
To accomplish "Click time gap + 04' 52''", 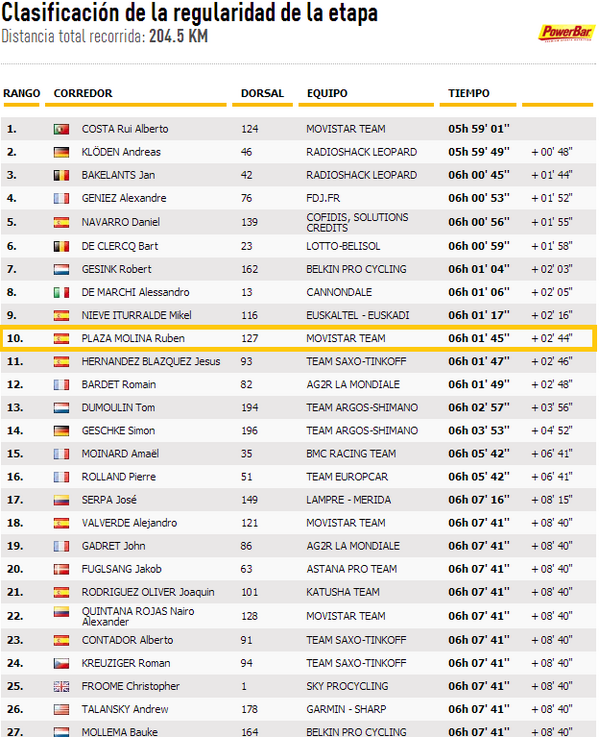I will (552, 431).
